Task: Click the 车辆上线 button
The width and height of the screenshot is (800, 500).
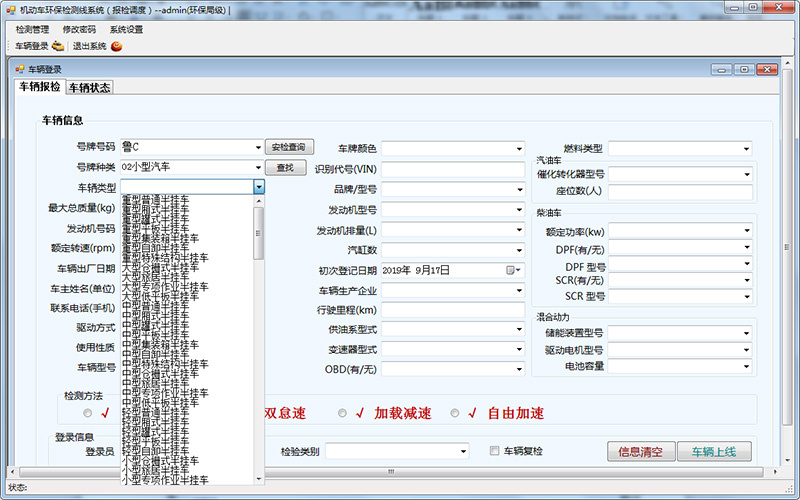Action: pyautogui.click(x=714, y=452)
